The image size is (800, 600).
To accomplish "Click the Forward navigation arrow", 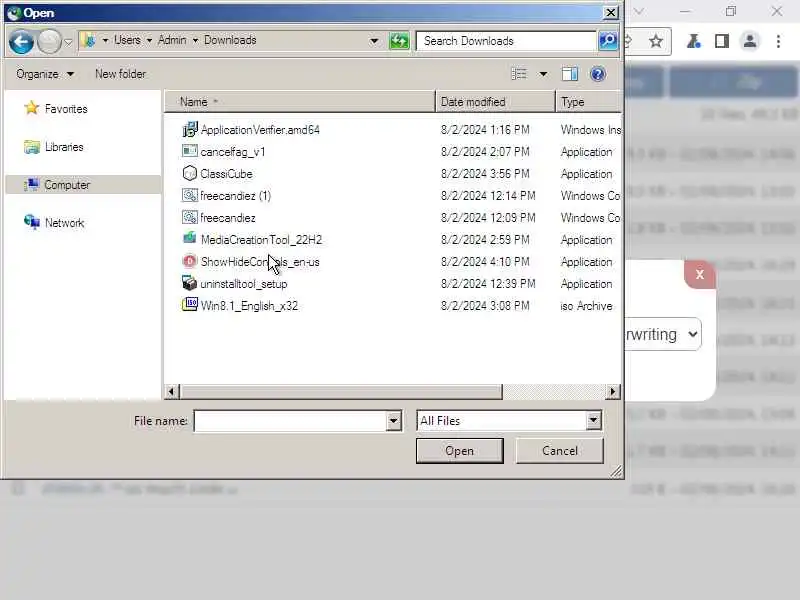I will point(49,41).
